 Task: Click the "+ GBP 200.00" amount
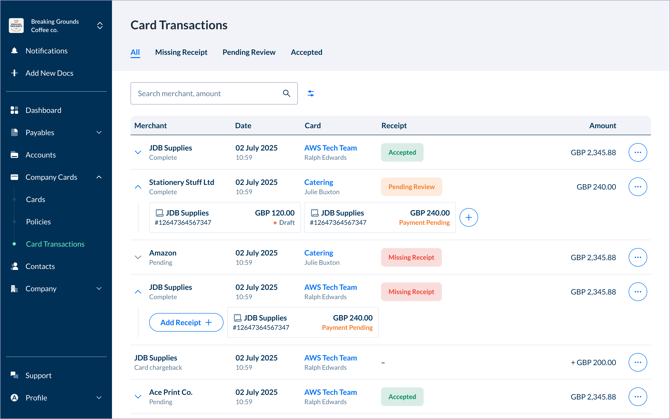pyautogui.click(x=594, y=362)
